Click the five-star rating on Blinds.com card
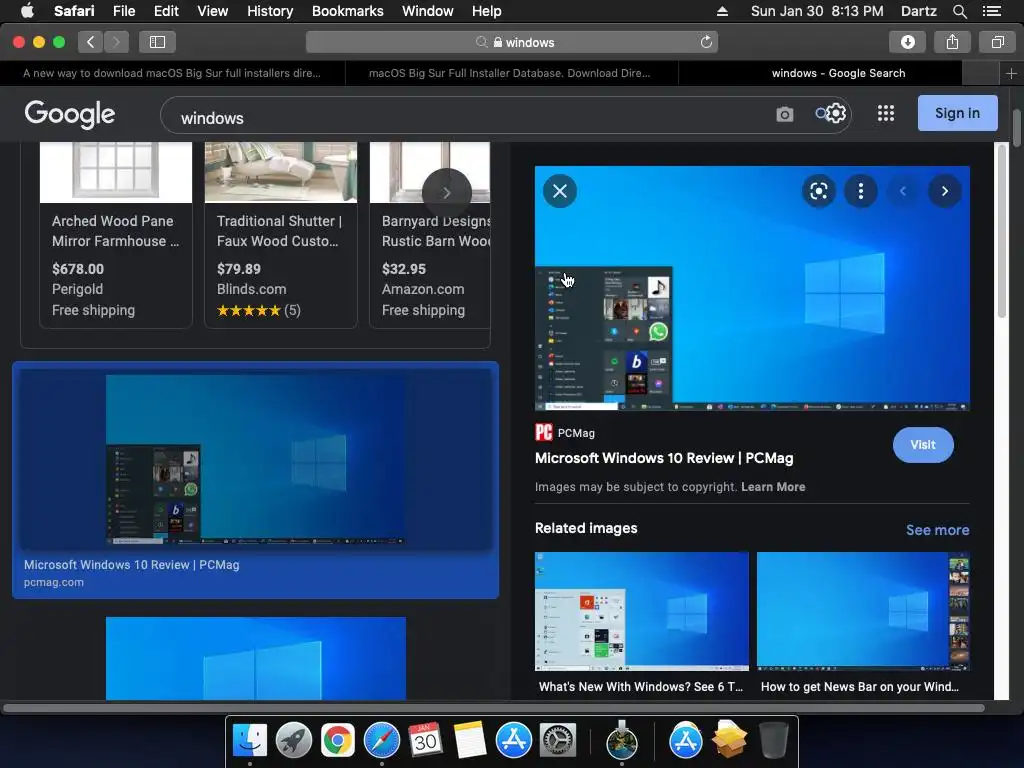Viewport: 1024px width, 768px height. tap(248, 310)
